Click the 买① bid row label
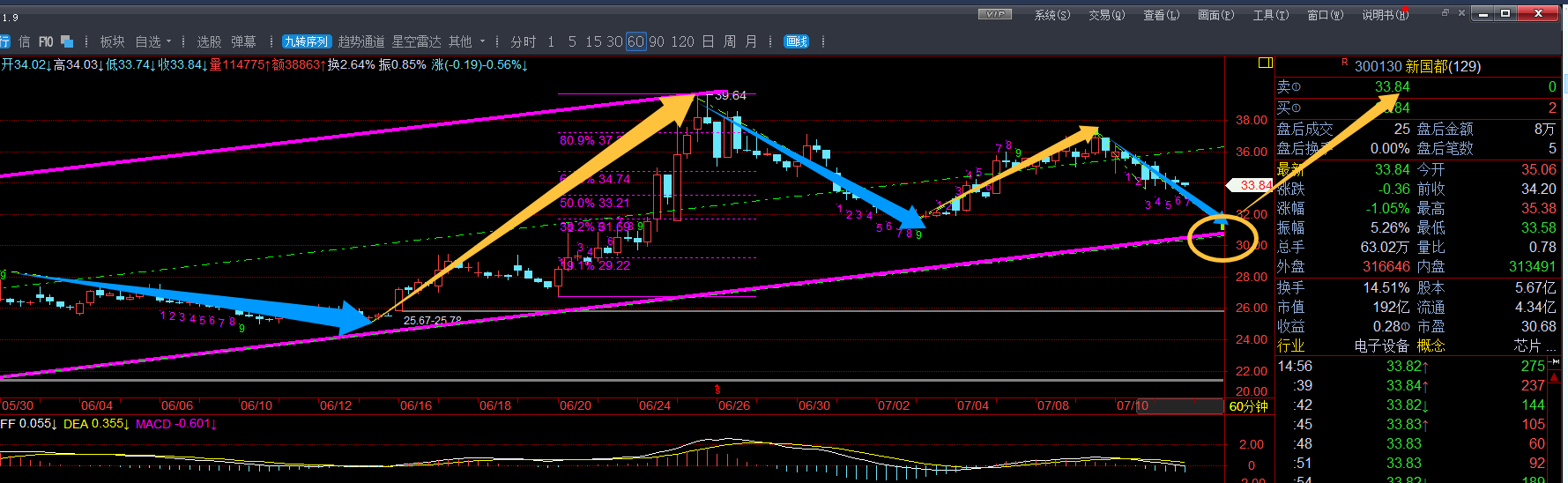Screen dimensions: 1568x483 point(1289,108)
